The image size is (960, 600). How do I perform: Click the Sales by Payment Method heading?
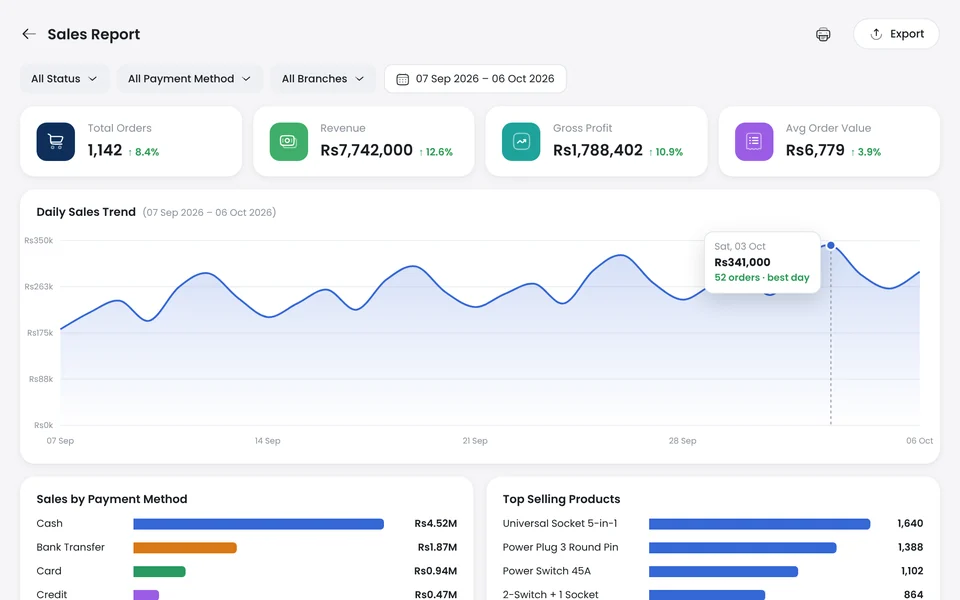tap(111, 499)
